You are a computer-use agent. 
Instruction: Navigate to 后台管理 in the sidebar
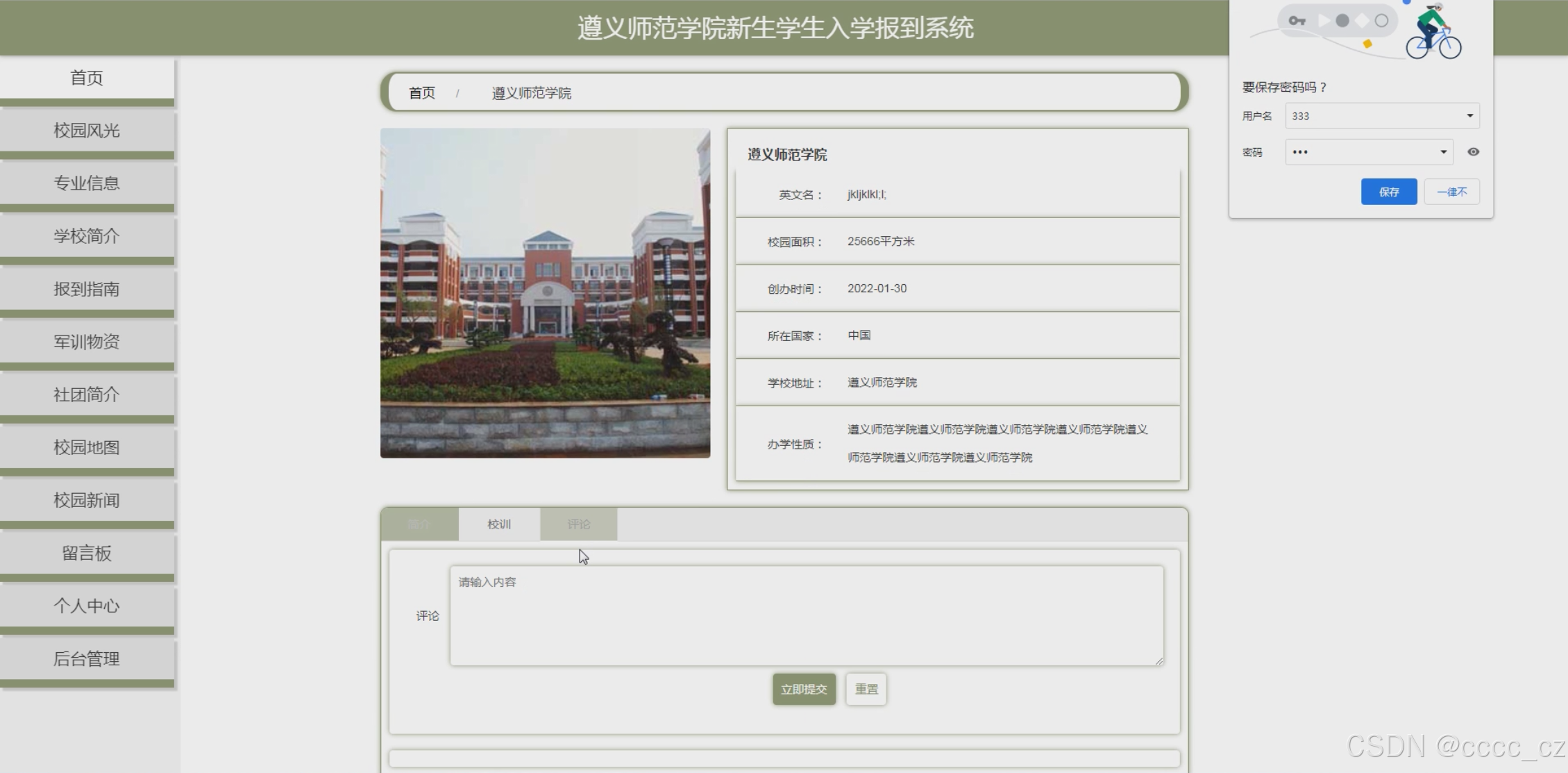[87, 658]
